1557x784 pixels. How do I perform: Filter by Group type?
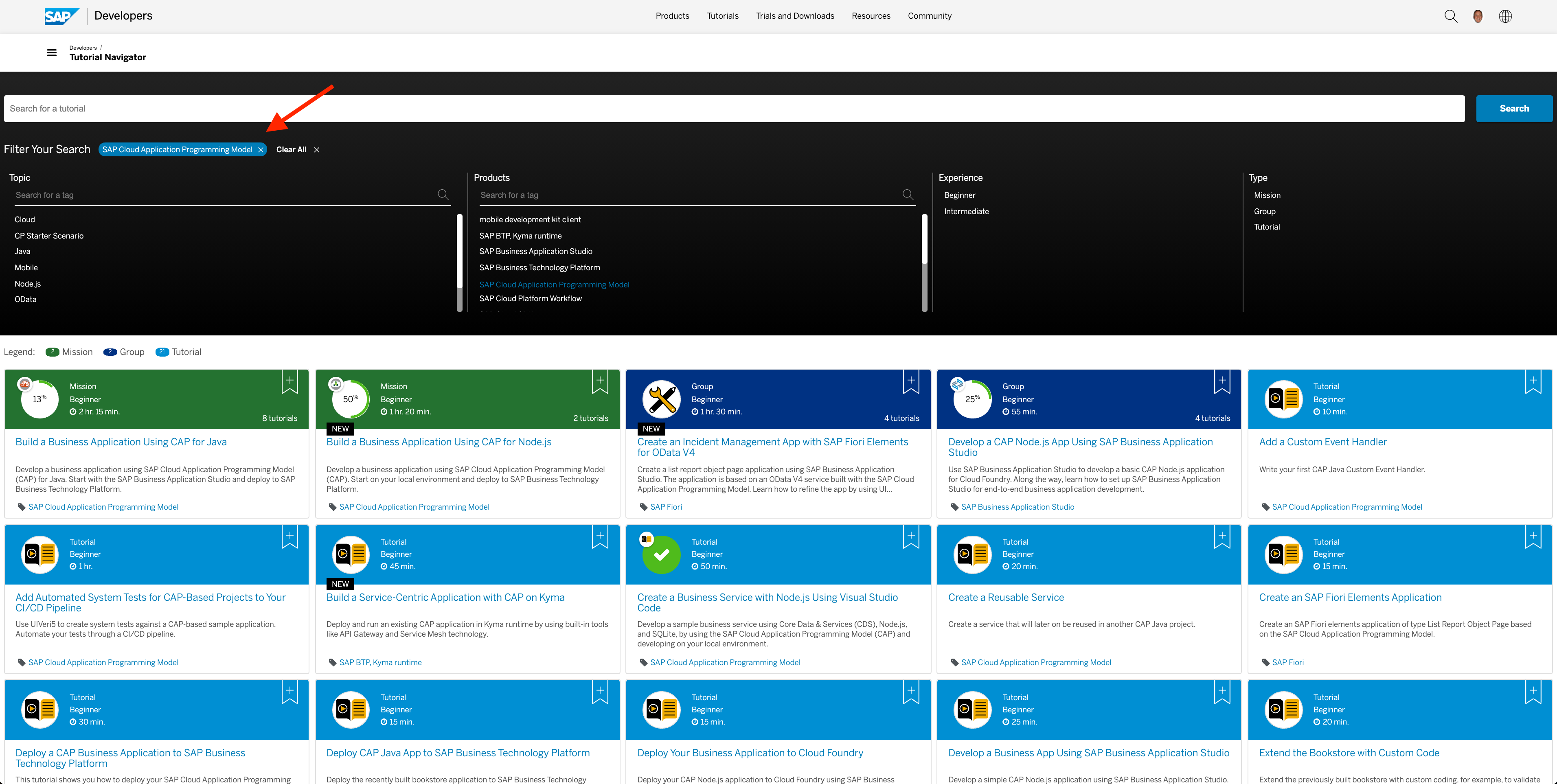click(1265, 212)
